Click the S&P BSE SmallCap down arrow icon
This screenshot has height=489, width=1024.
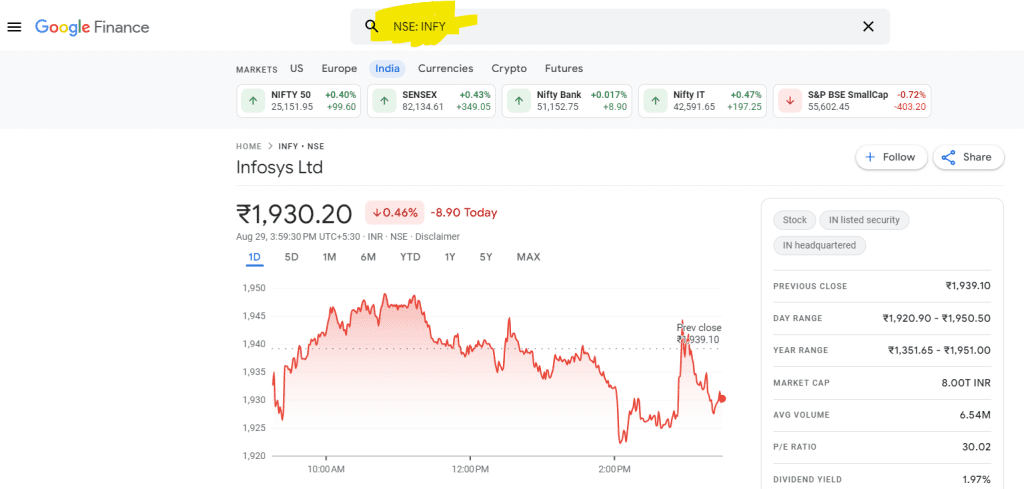pyautogui.click(x=790, y=100)
